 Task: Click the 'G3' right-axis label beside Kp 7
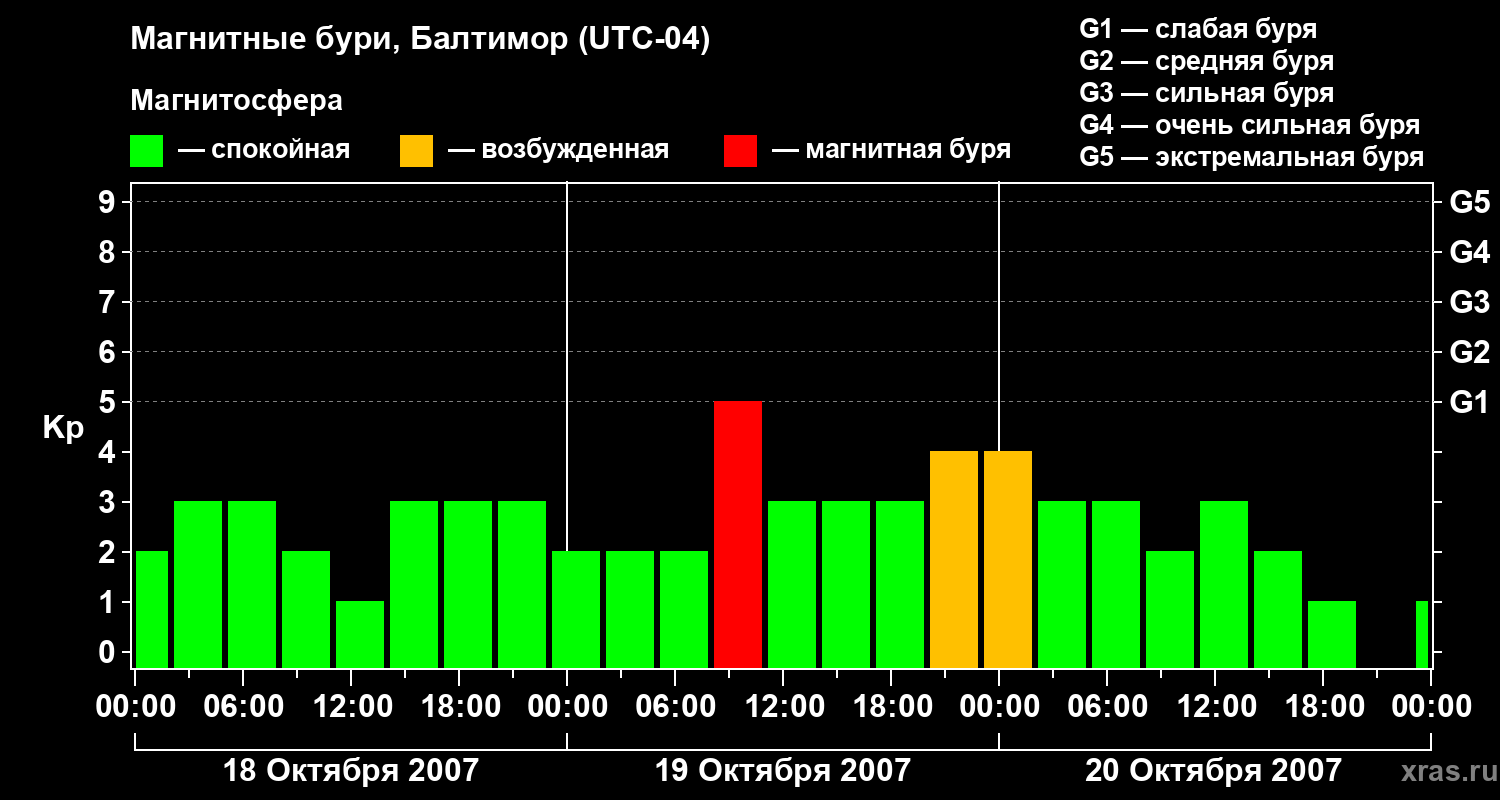tap(1469, 302)
